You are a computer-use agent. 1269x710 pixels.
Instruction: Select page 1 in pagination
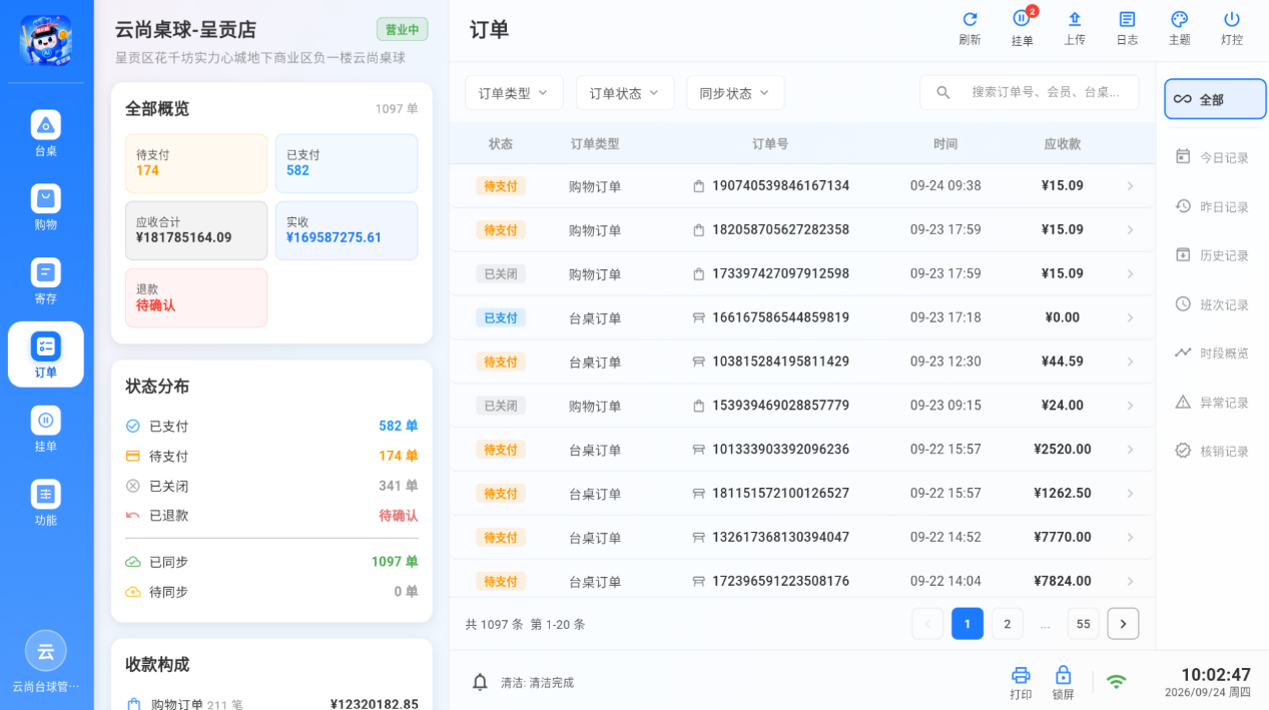tap(967, 624)
